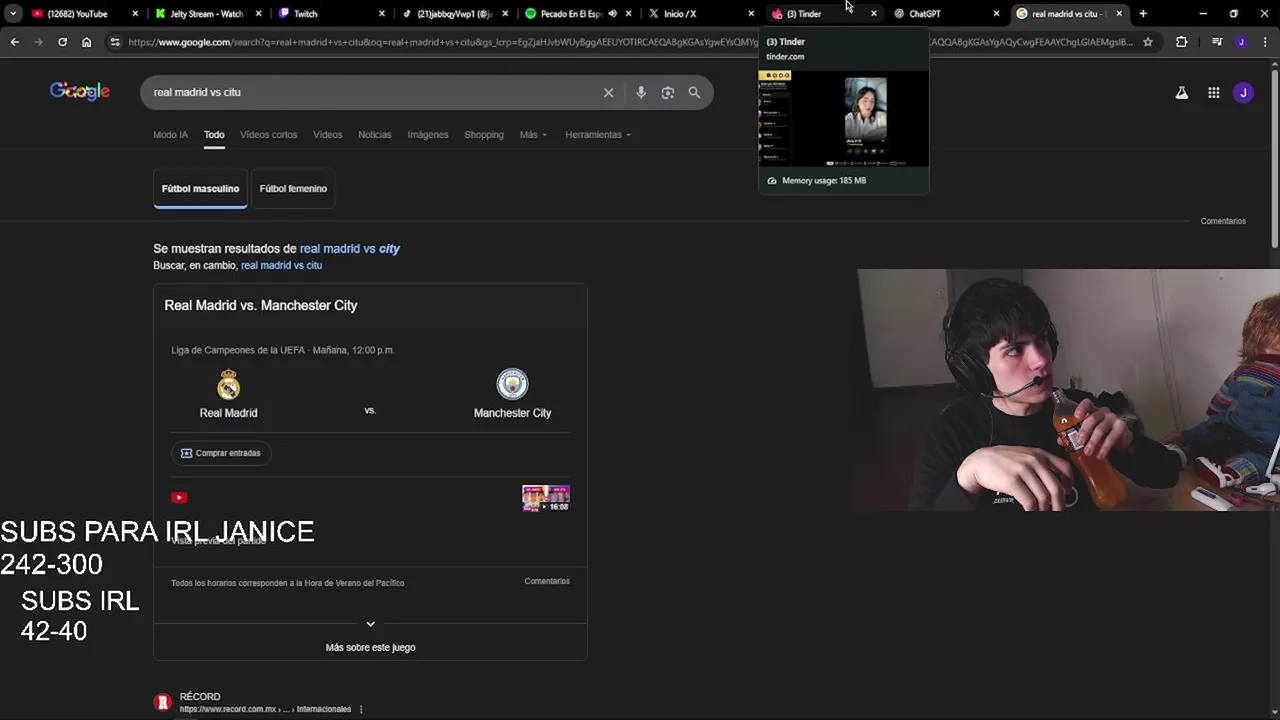Image resolution: width=1280 pixels, height=720 pixels.
Task: Open the Real Madrid team crest
Action: pos(228,384)
